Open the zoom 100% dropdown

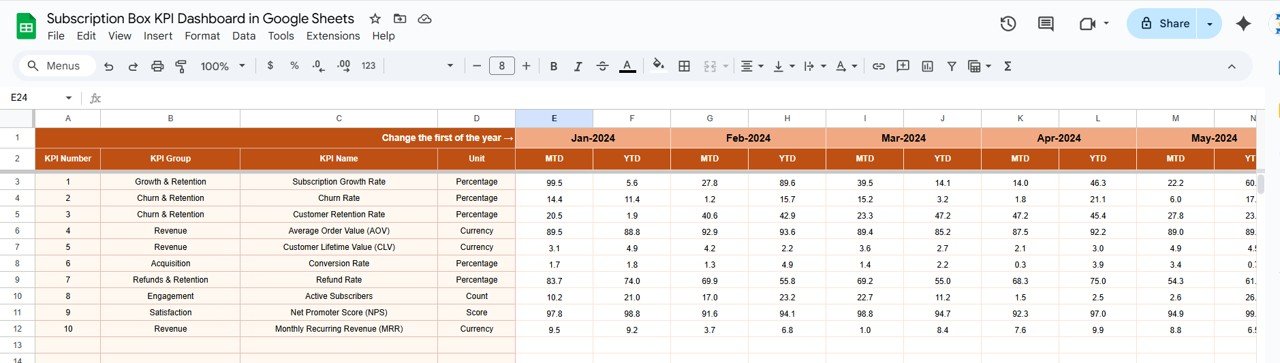223,66
